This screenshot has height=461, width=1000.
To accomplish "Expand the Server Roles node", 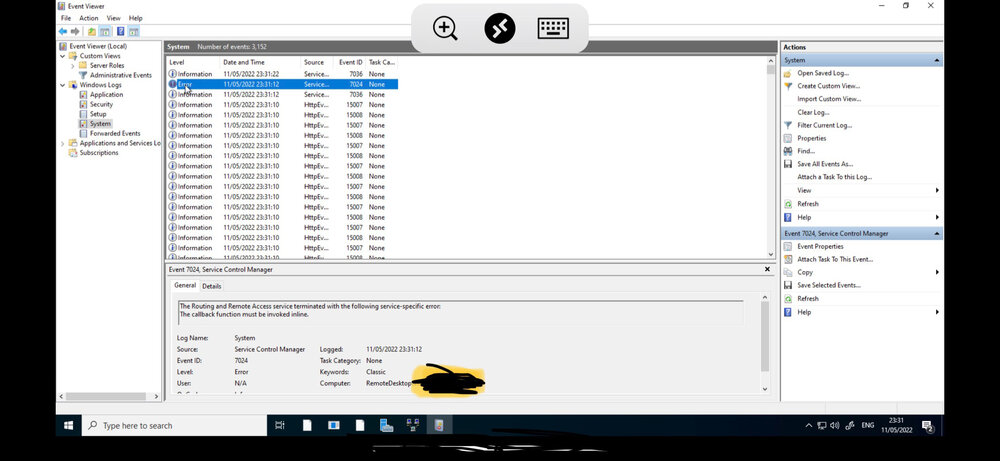I will click(x=73, y=66).
